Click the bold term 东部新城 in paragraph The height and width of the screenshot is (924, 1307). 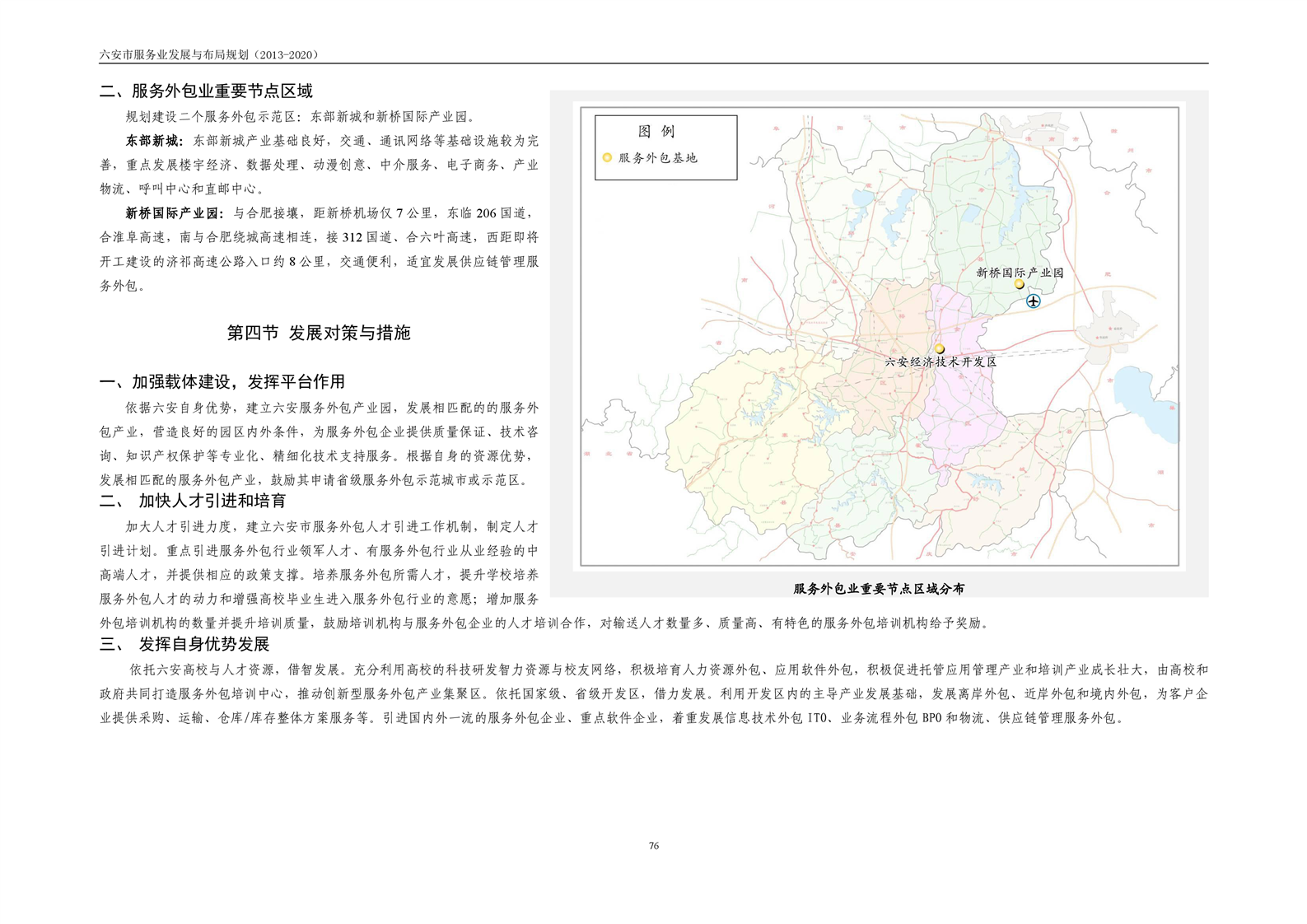coord(153,141)
